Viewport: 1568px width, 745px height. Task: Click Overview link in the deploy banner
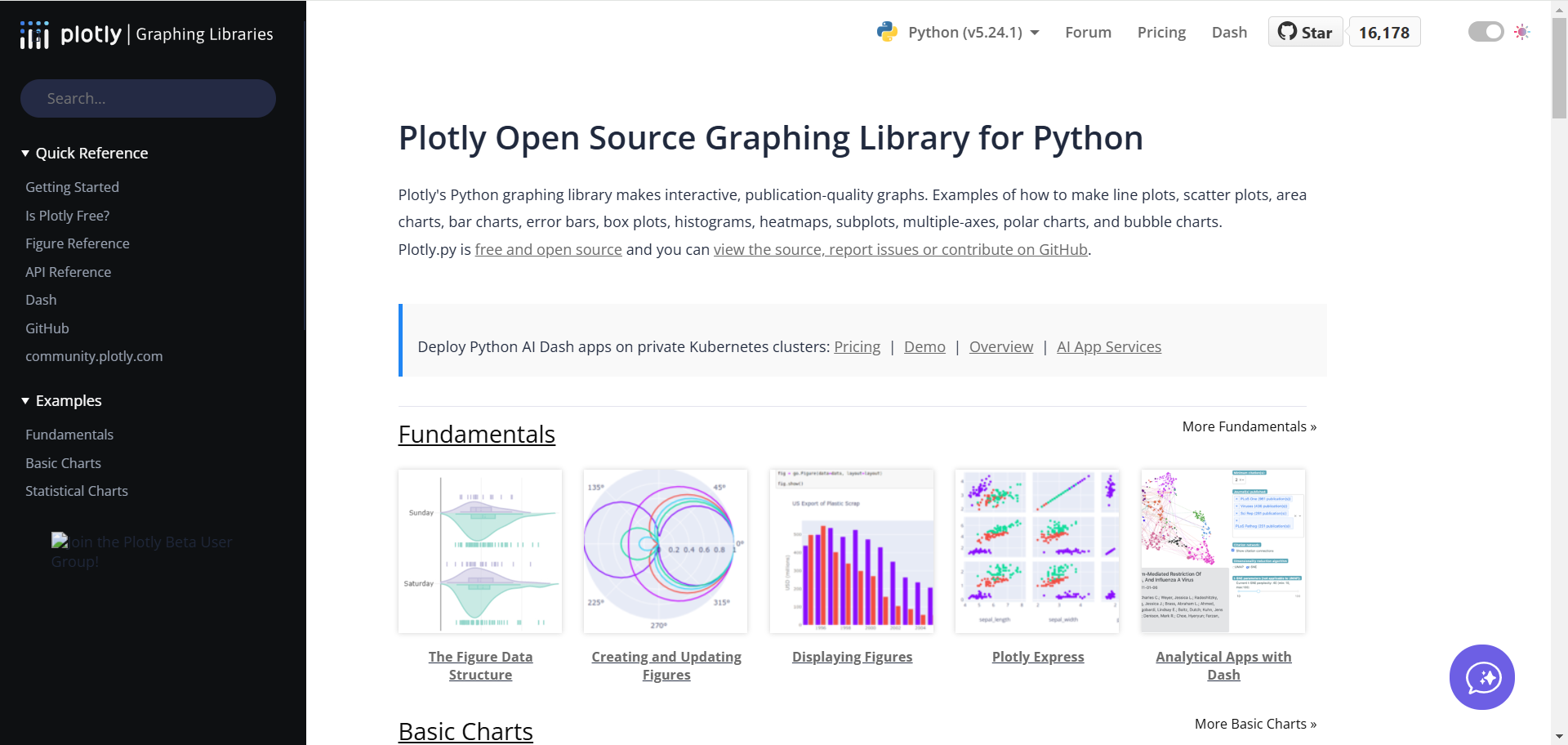(x=1001, y=347)
